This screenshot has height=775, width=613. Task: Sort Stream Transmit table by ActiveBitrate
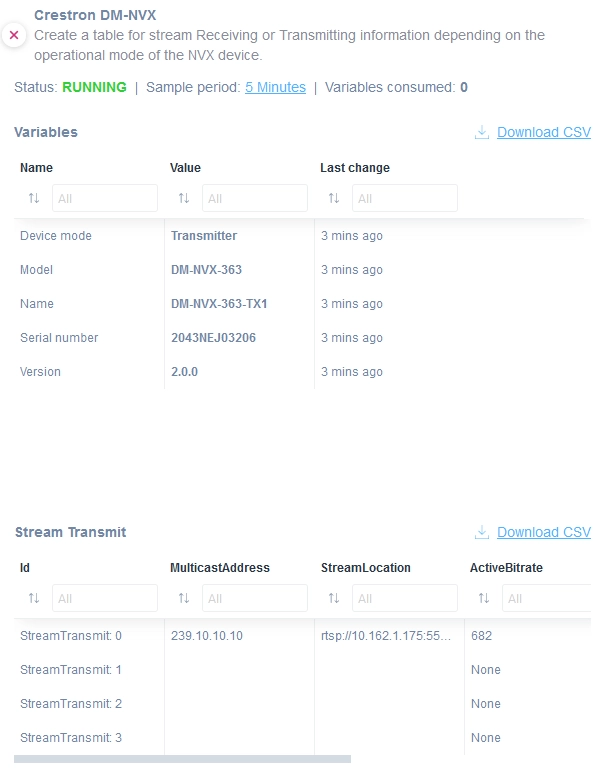(x=484, y=598)
